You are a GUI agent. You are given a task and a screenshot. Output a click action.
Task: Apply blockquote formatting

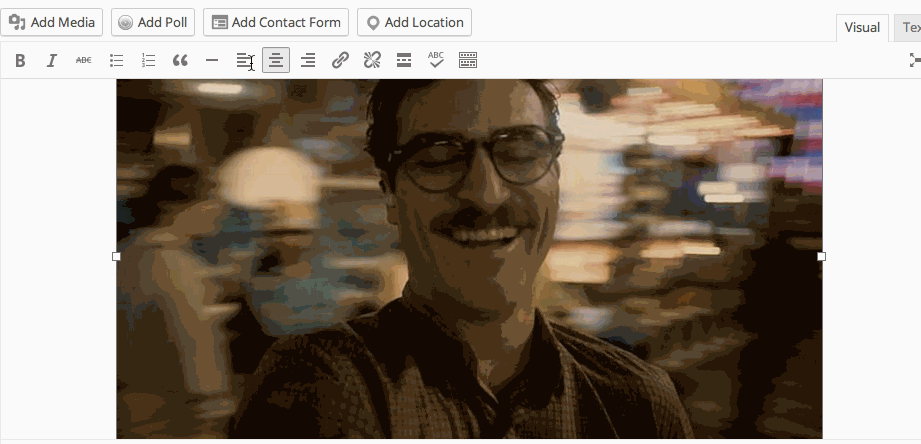(180, 61)
